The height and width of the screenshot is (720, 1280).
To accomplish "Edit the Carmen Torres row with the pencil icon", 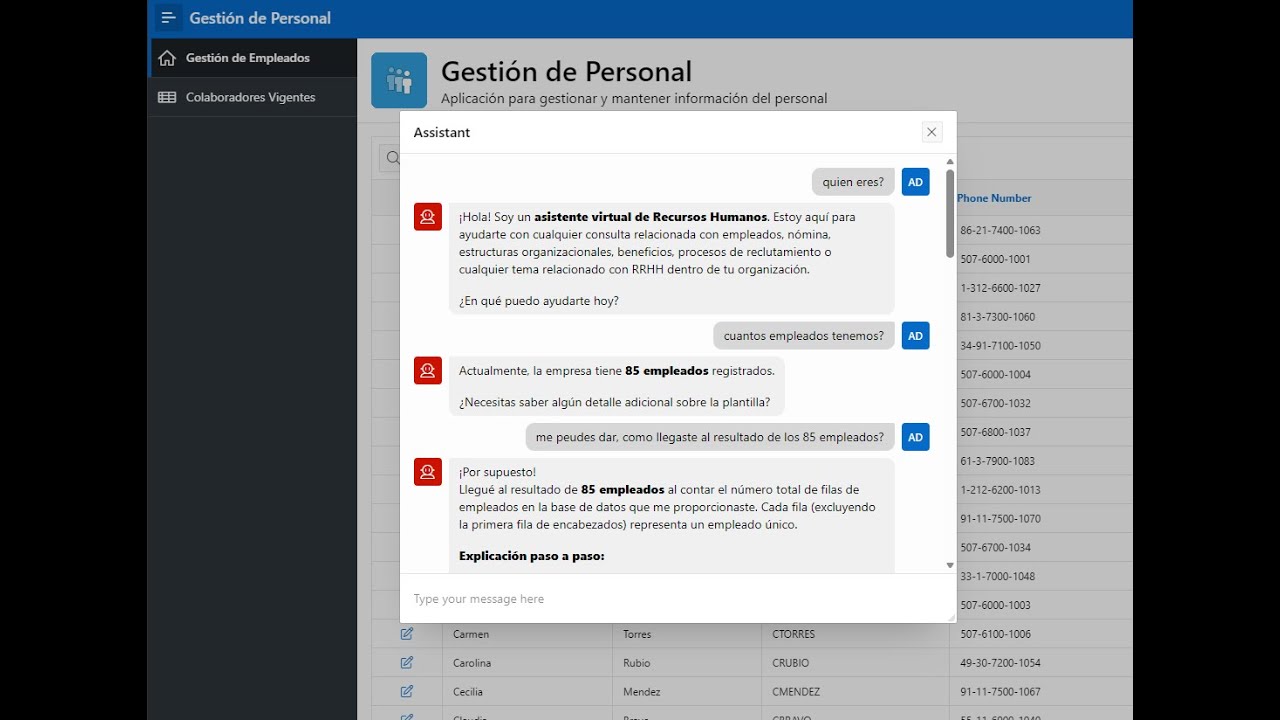I will pos(407,634).
